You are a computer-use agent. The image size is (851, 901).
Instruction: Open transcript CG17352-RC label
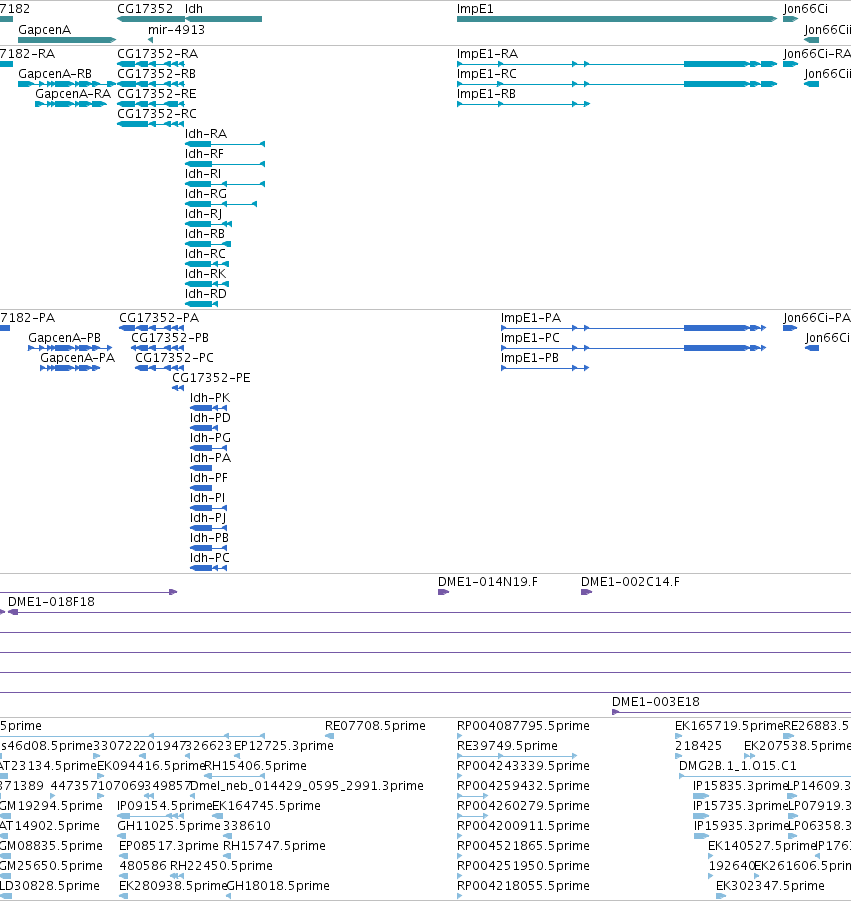coord(157,114)
